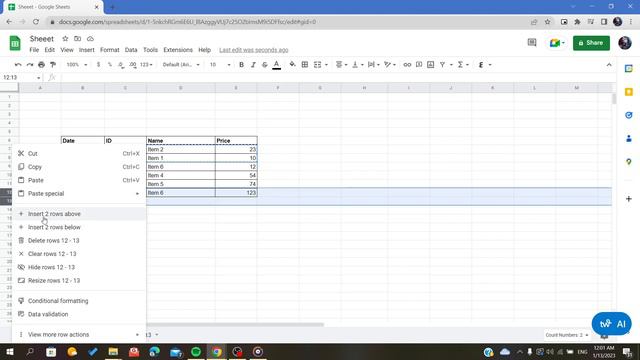Image resolution: width=640 pixels, height=360 pixels.
Task: Open the zoom level dropdown
Action: 77,64
